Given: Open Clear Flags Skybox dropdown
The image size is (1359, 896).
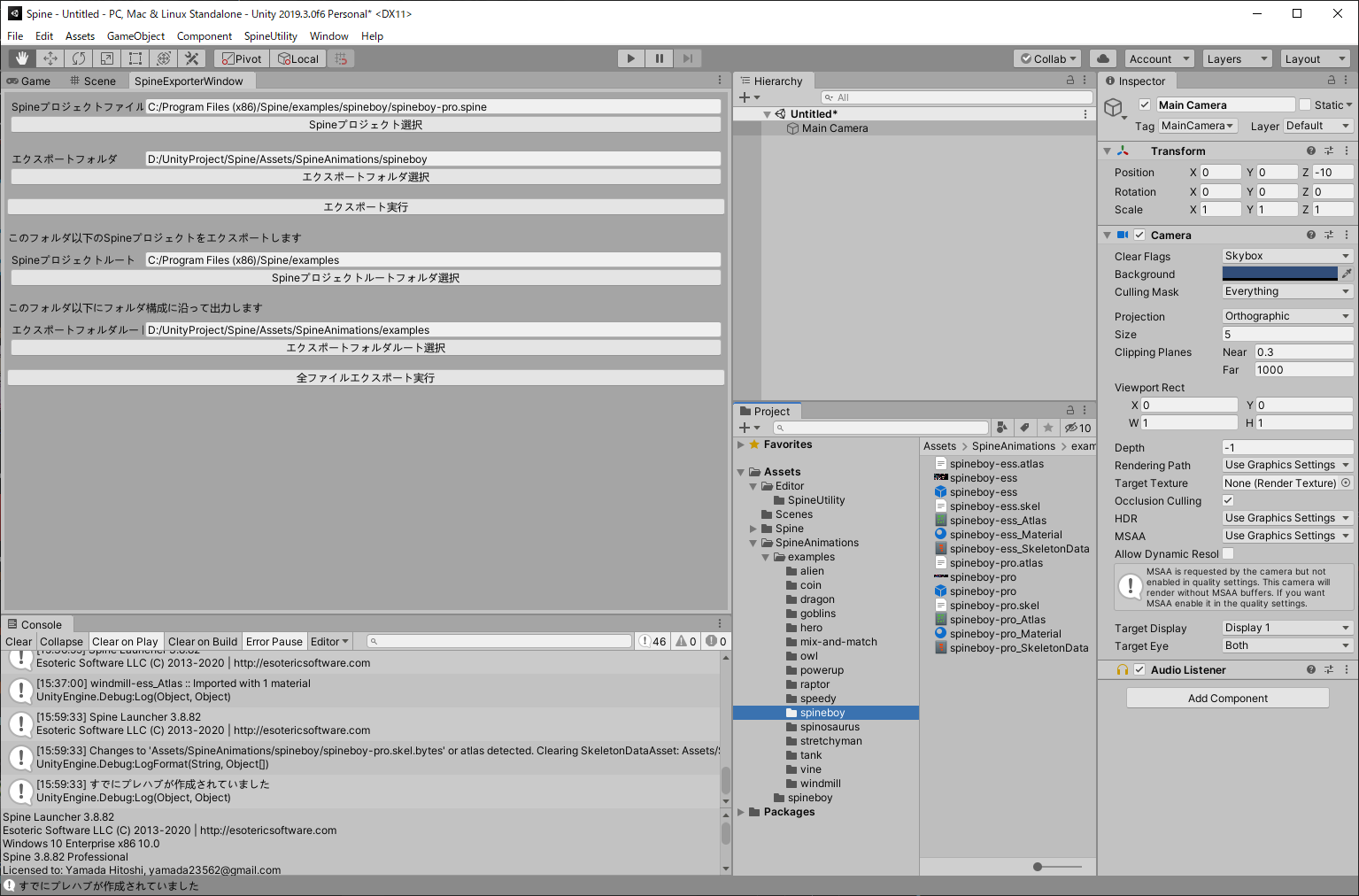Looking at the screenshot, I should [1287, 256].
